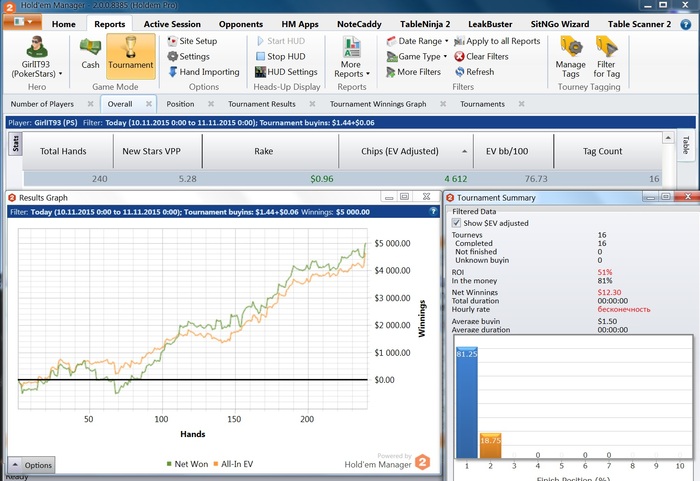Click the stats grid scroll up arrow
The image size is (700, 481).
click(668, 138)
